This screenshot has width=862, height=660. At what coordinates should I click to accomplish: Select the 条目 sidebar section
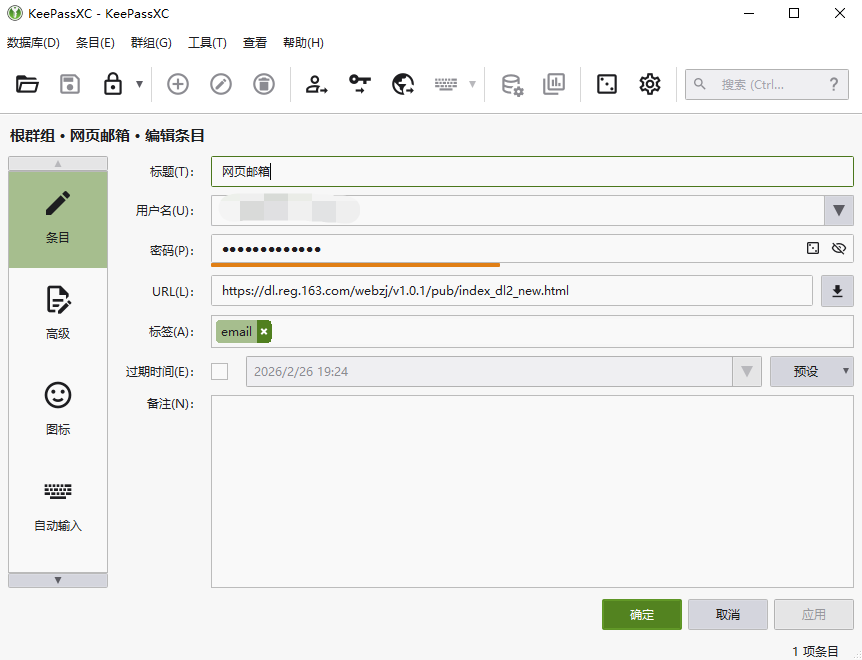coord(58,219)
